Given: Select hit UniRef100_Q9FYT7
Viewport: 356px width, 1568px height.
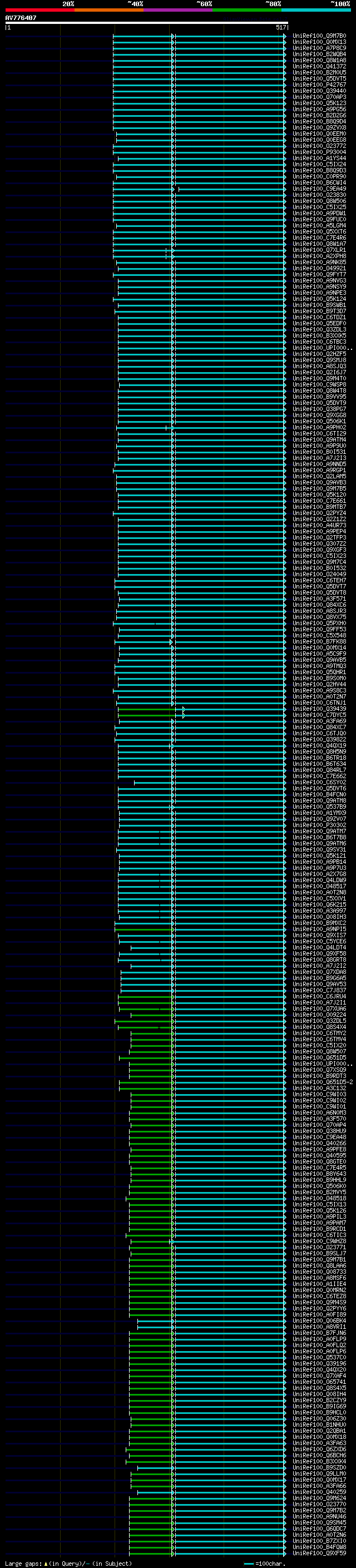Looking at the screenshot, I should [319, 275].
